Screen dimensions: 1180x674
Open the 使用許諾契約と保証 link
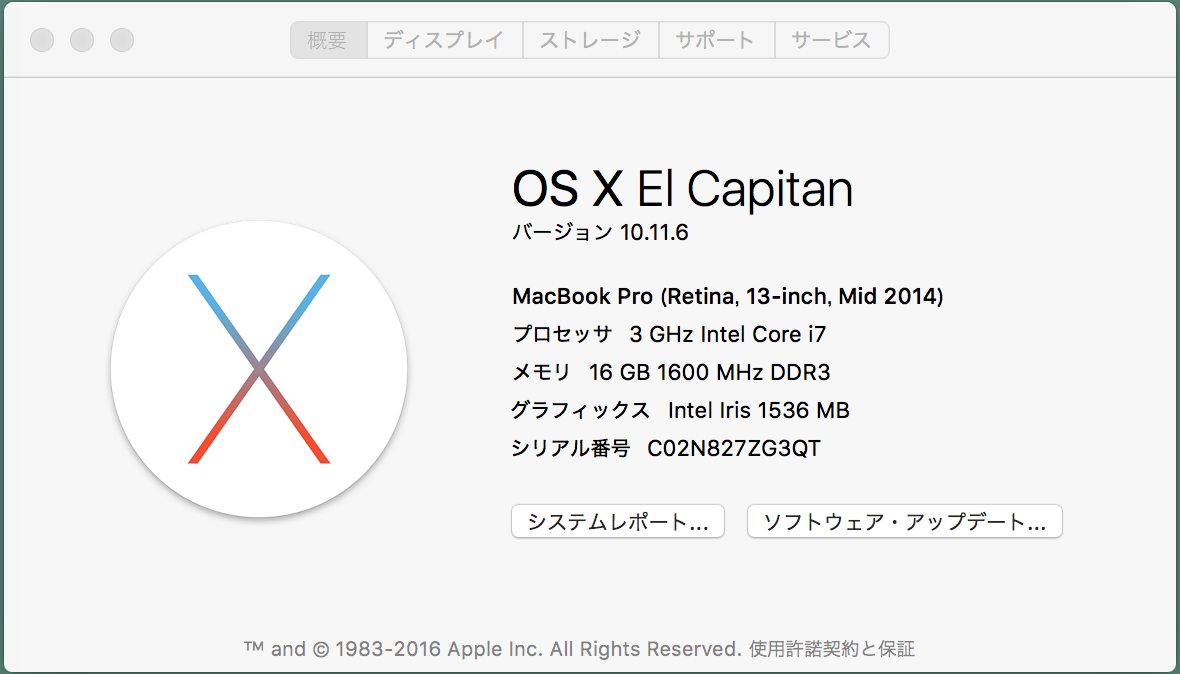point(832,648)
